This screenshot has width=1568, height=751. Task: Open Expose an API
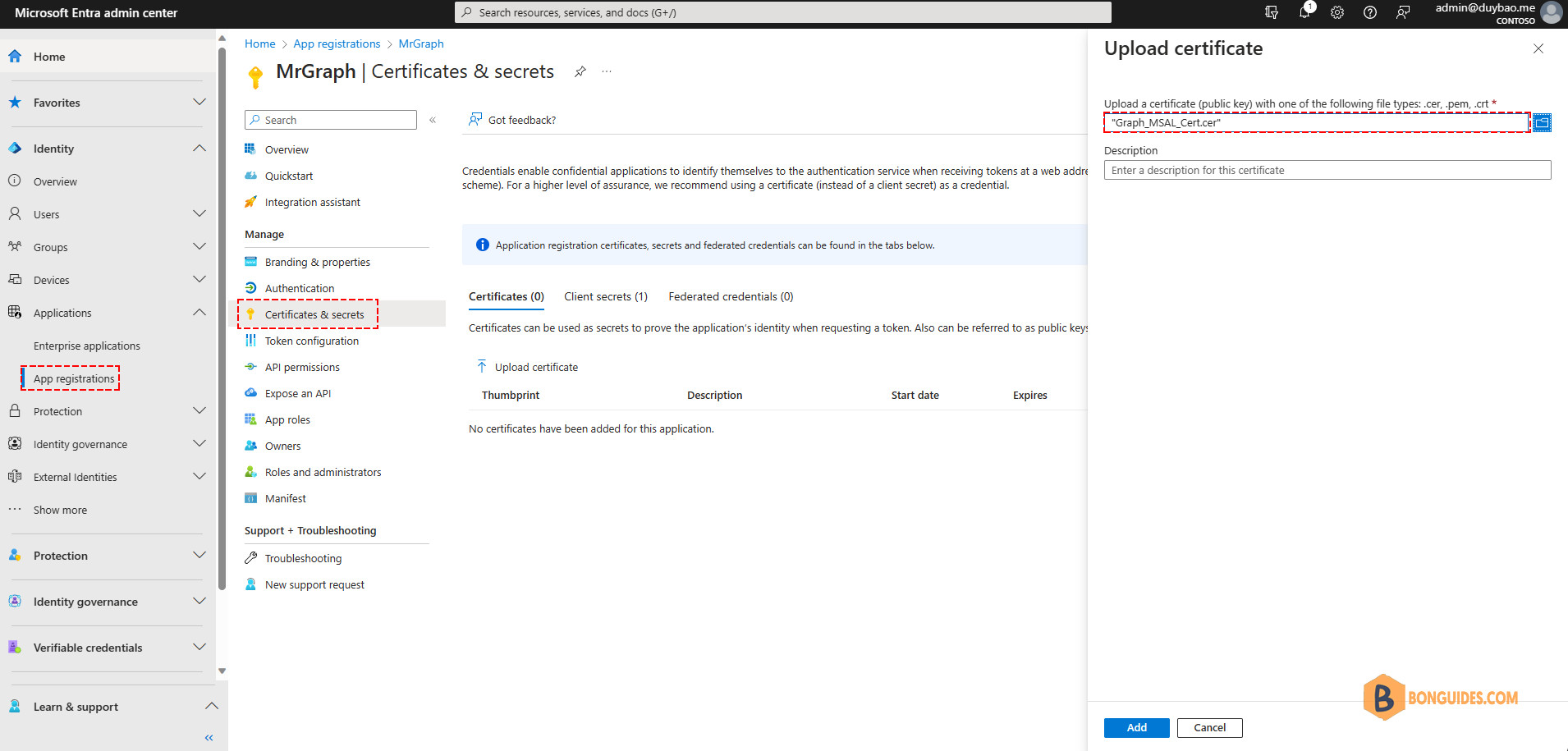click(297, 393)
